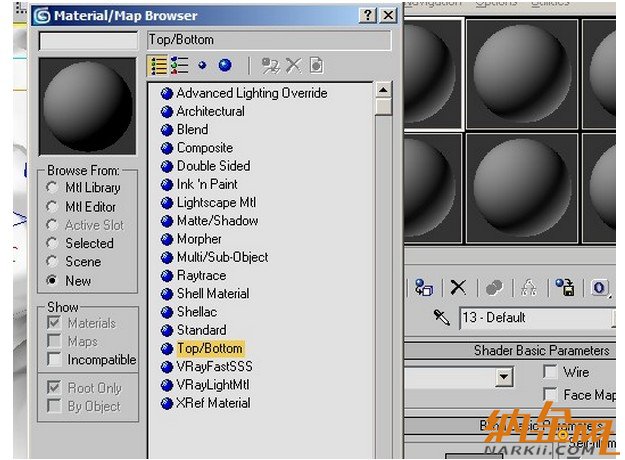This screenshot has height=460, width=625.
Task: Click Update Scene Materials from Library icon
Action: [x=270, y=66]
